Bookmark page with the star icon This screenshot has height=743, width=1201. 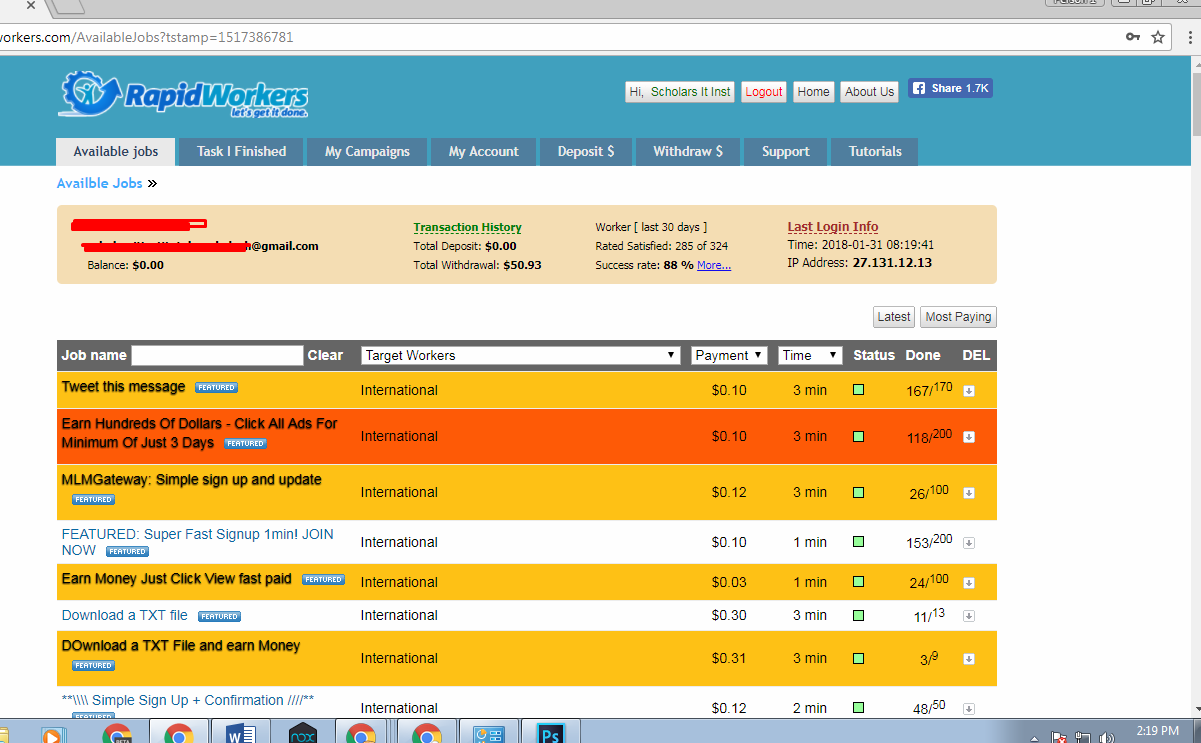coord(1158,37)
